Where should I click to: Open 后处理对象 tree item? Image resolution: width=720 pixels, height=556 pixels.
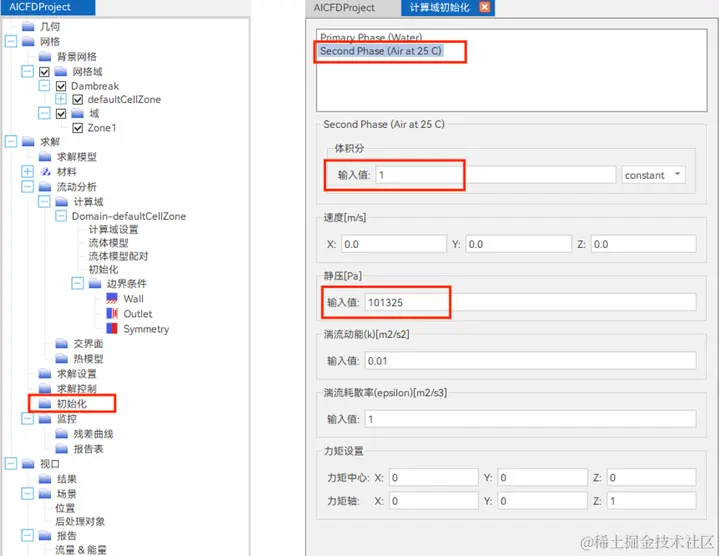pos(80,522)
